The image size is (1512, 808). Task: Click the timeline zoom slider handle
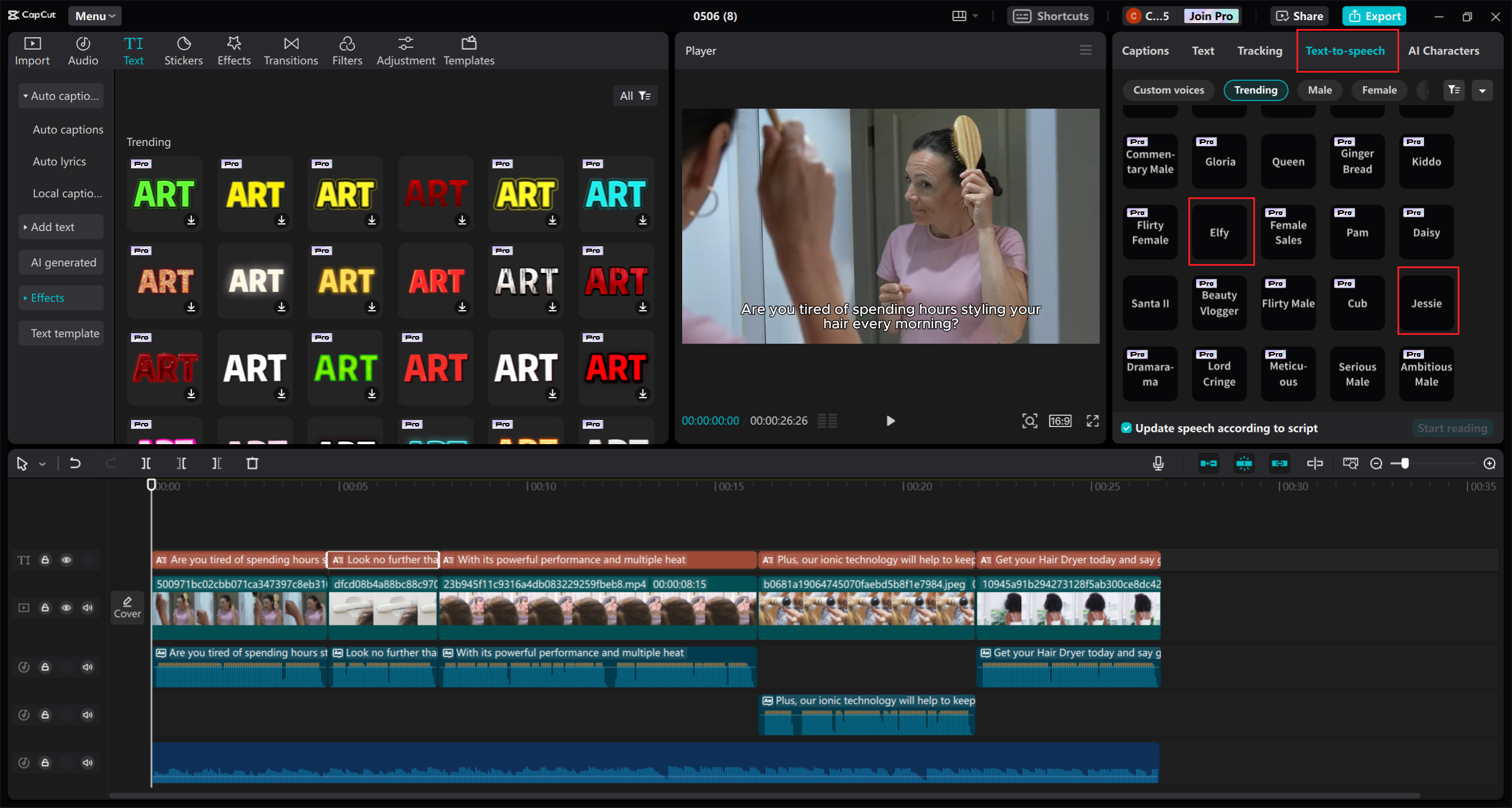[x=1405, y=464]
